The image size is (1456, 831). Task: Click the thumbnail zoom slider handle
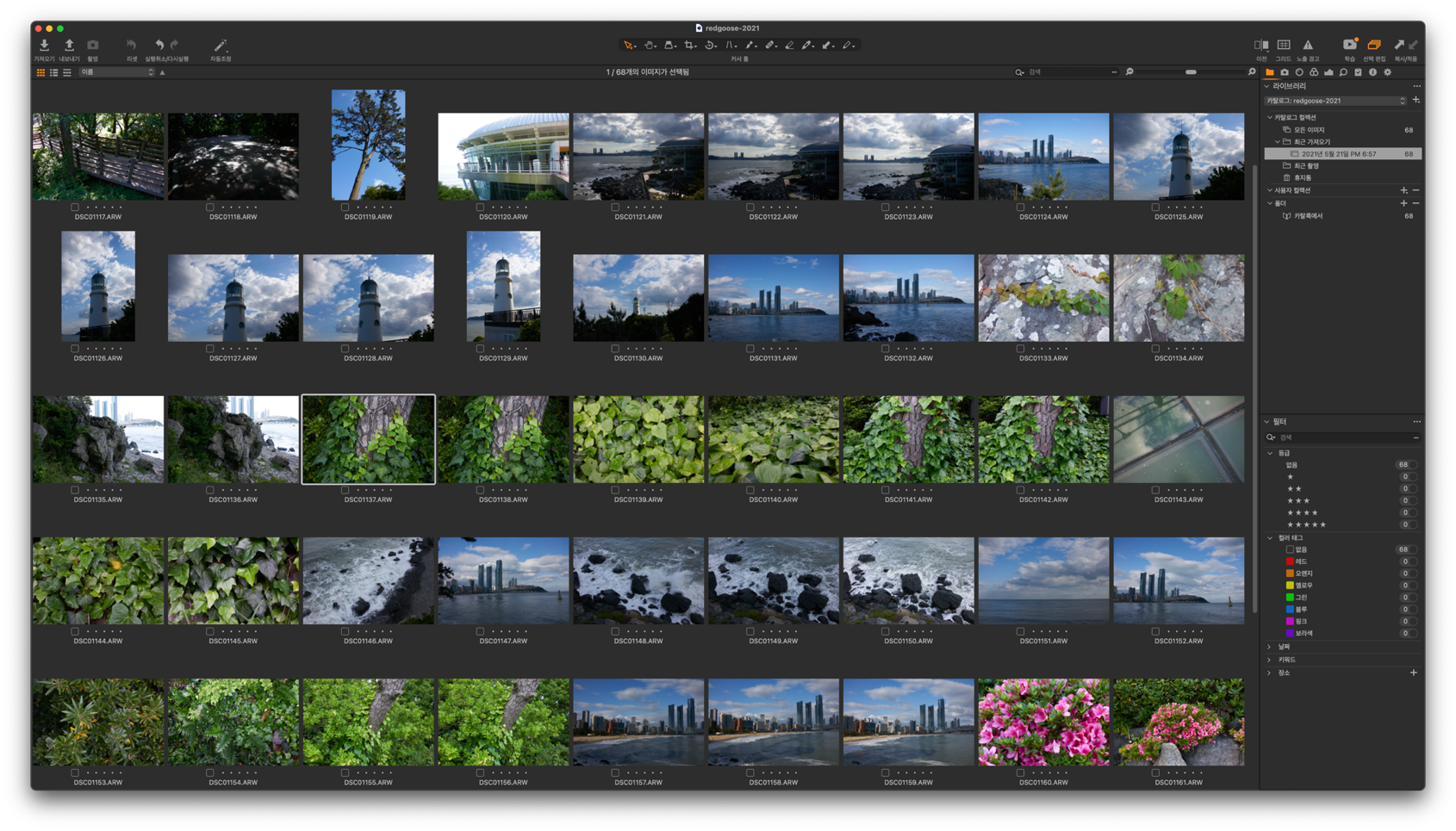[1191, 72]
